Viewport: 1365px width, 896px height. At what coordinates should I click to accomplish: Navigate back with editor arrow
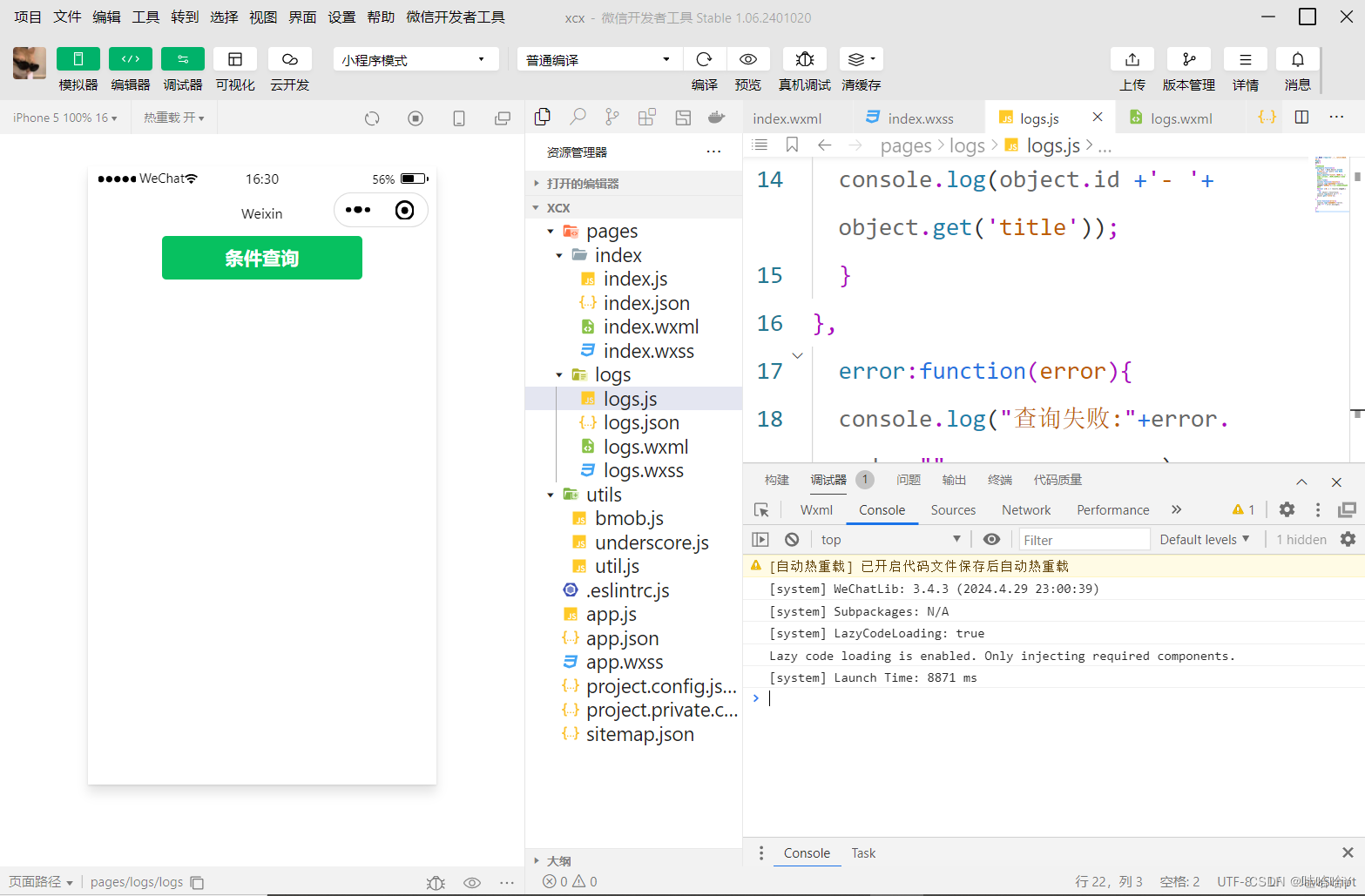(824, 145)
